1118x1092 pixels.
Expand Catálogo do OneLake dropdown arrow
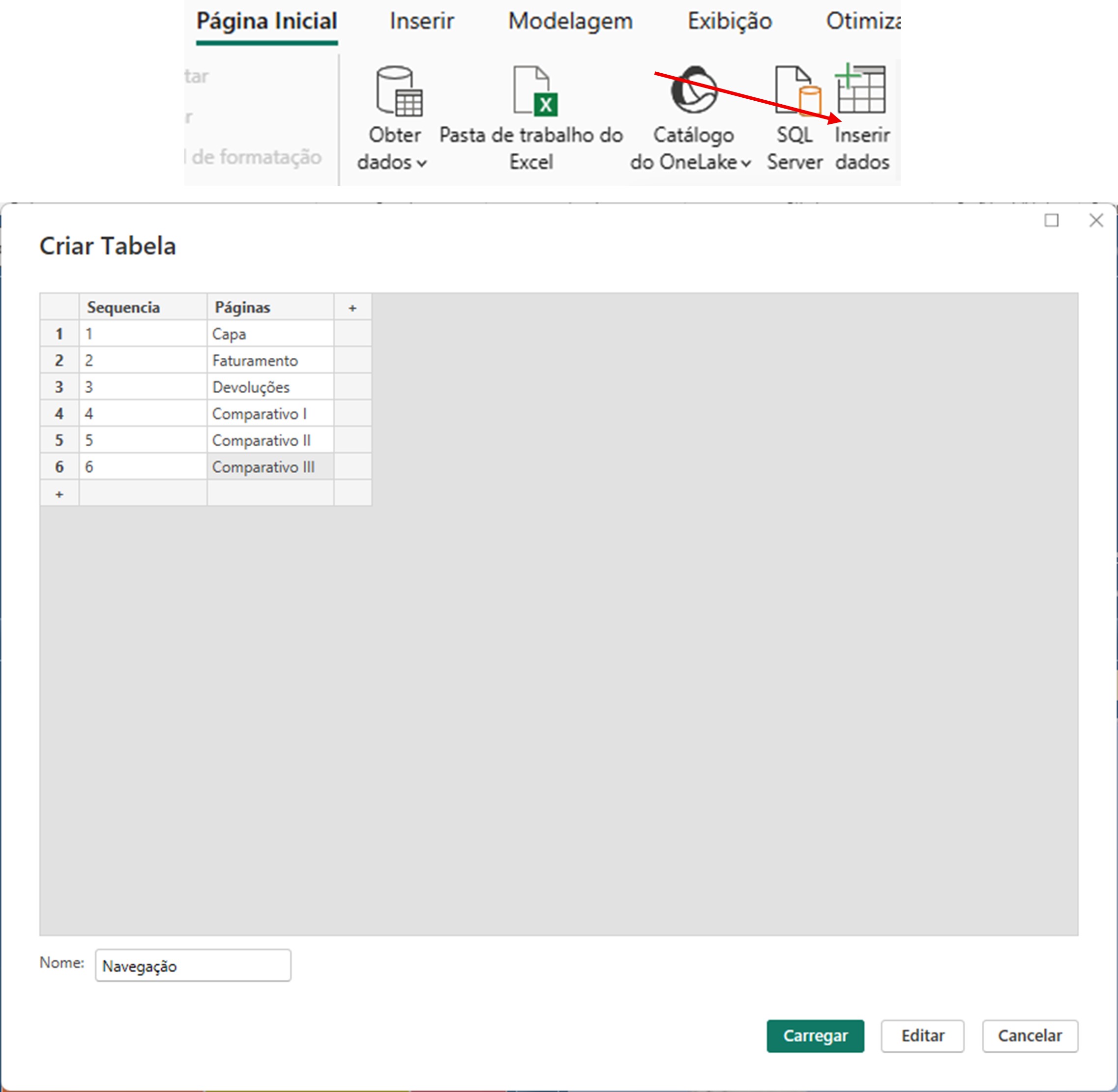(x=746, y=164)
